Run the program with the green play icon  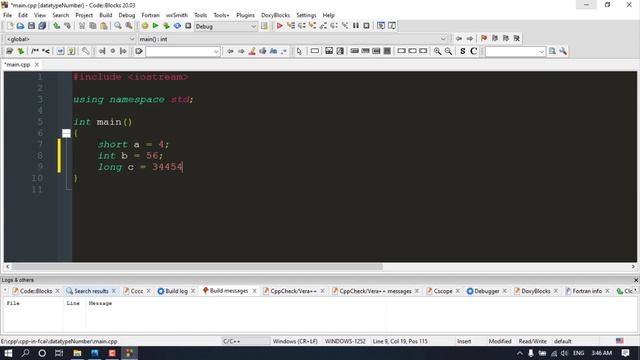tap(156, 26)
